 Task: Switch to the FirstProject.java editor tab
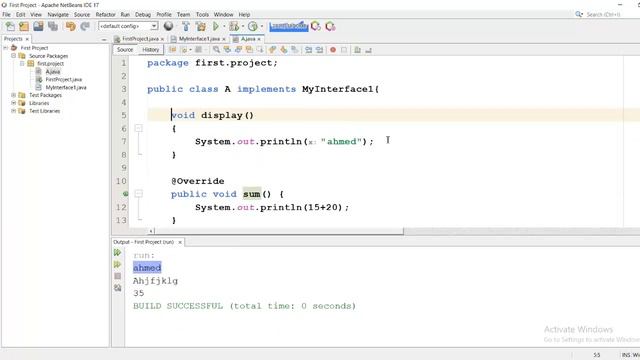[x=140, y=39]
